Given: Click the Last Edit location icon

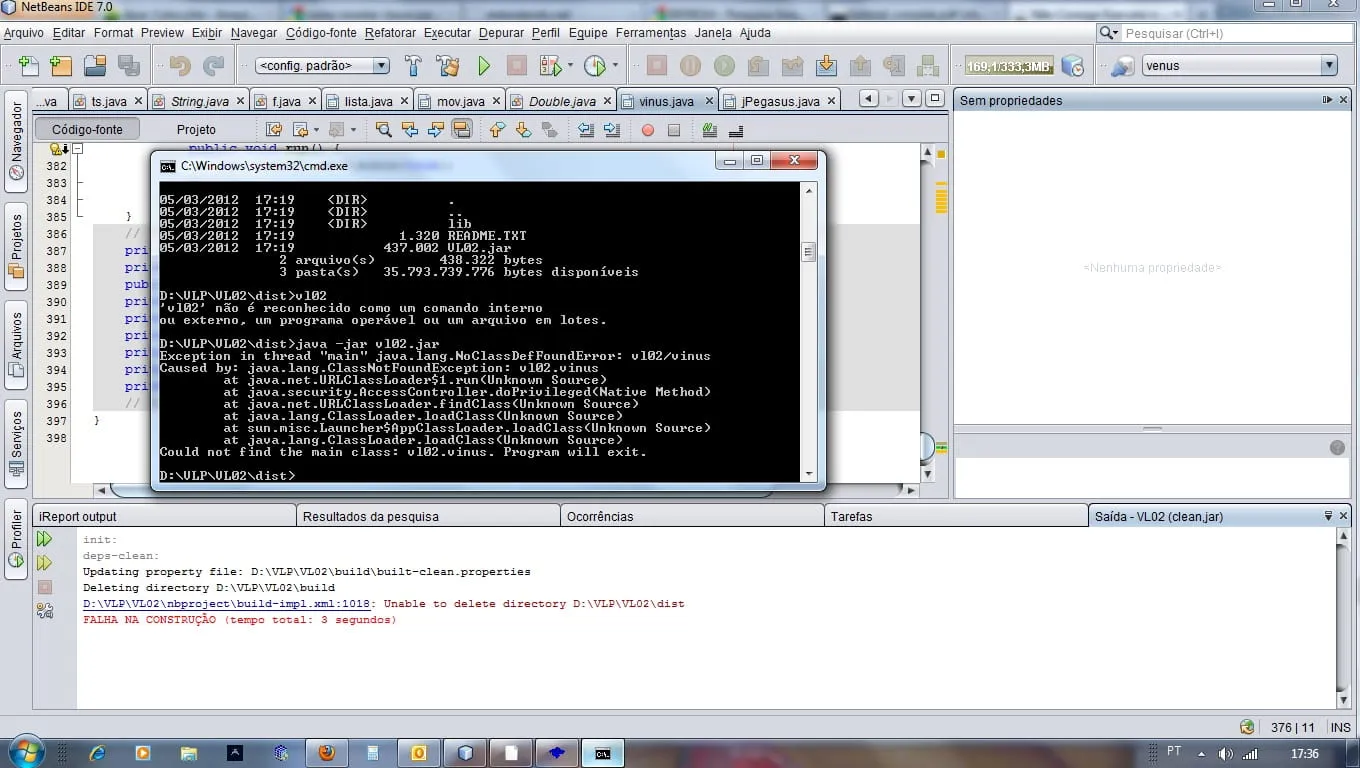Looking at the screenshot, I should coord(273,130).
